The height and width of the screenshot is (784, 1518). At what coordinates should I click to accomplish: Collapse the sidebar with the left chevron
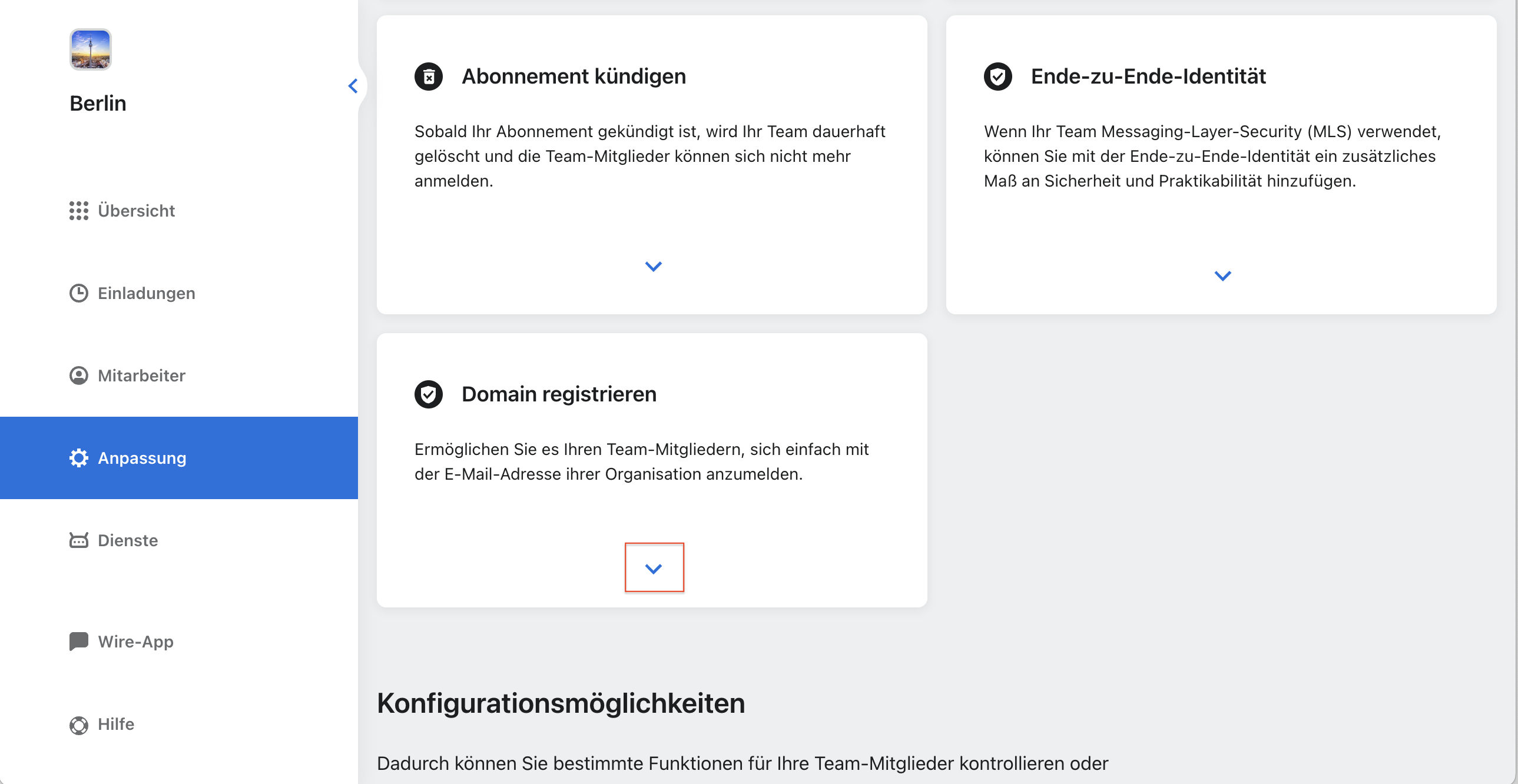point(353,86)
